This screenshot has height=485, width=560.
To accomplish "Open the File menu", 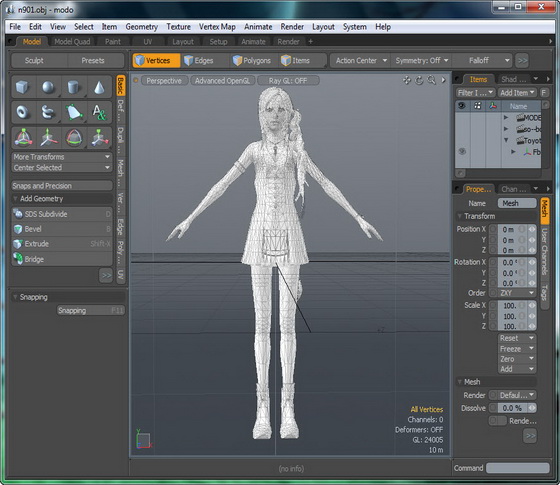I will (x=15, y=27).
